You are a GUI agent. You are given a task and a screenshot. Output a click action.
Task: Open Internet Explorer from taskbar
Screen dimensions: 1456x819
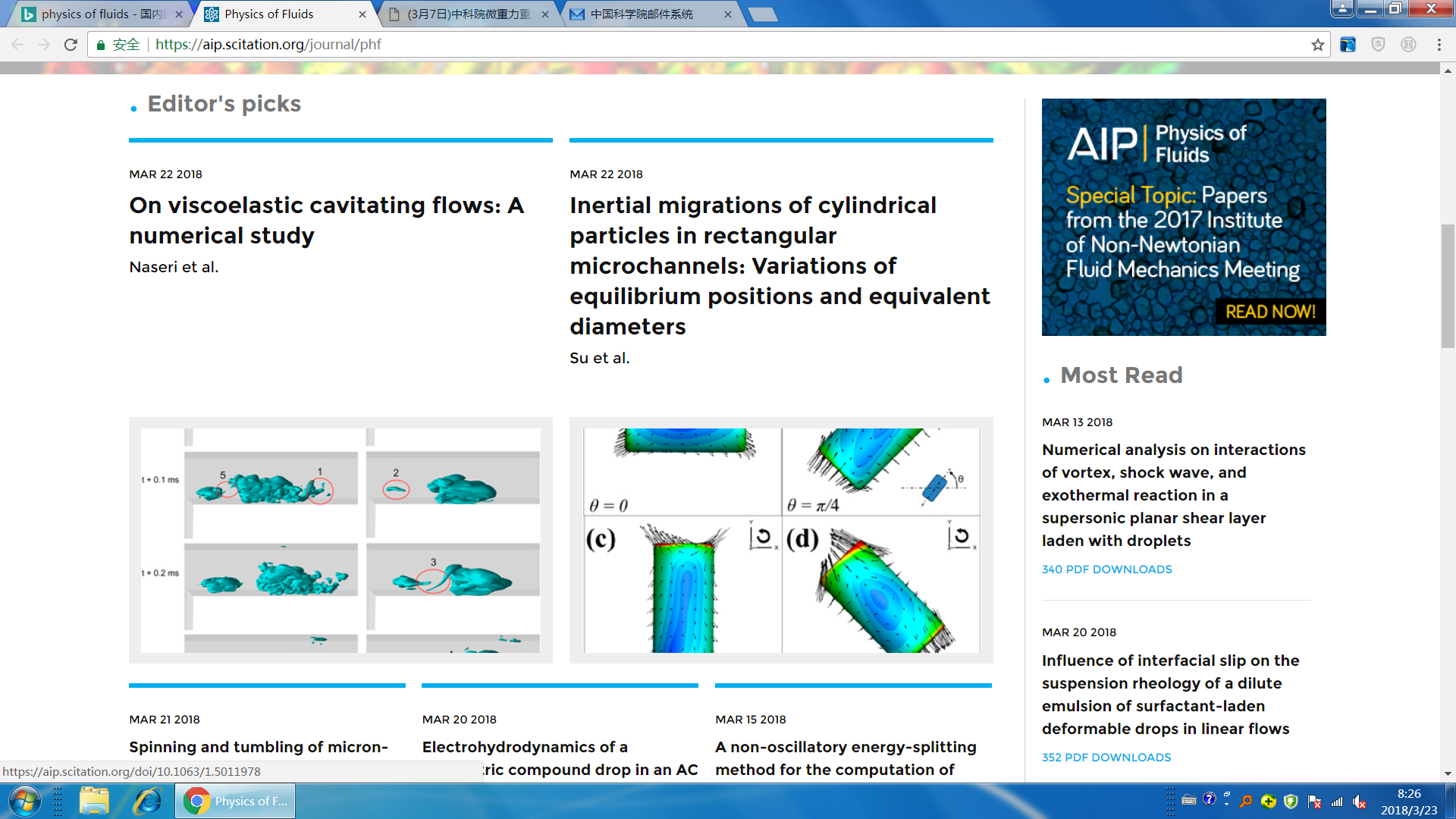pyautogui.click(x=148, y=801)
